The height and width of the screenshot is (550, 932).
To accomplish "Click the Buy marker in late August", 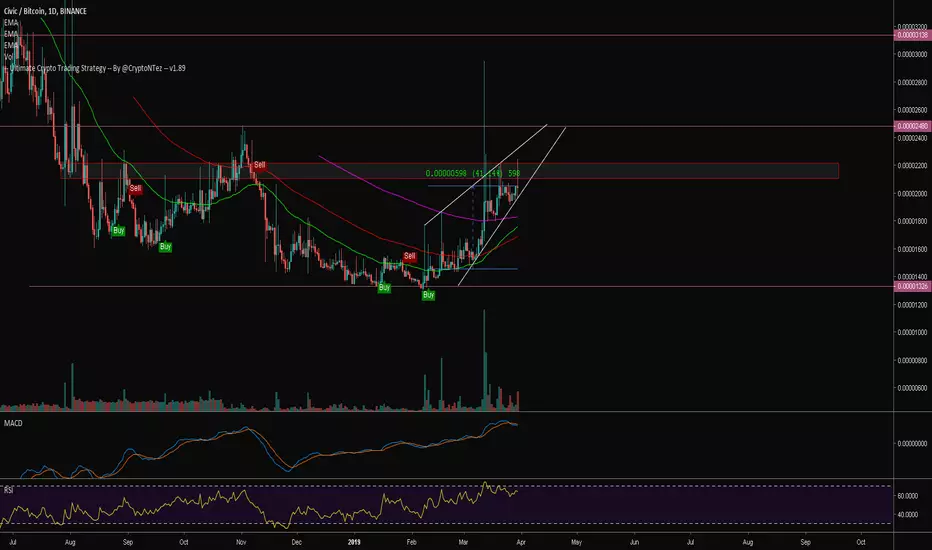I will click(118, 231).
